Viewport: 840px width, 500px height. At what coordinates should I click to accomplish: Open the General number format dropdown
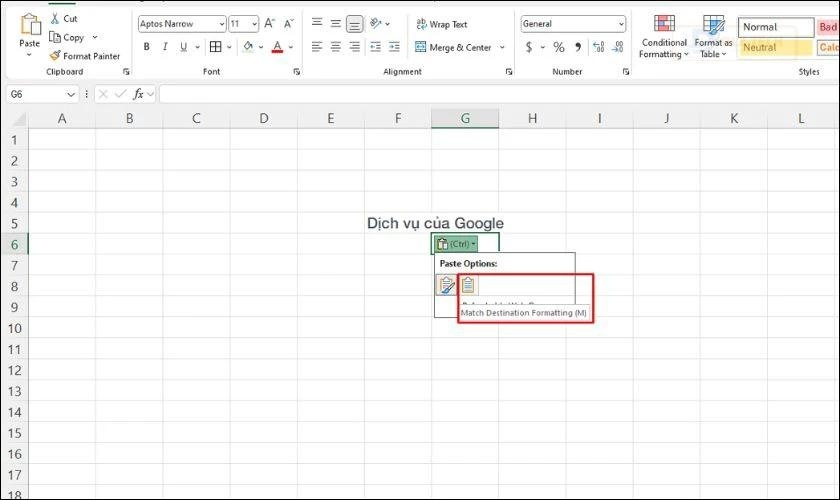621,24
